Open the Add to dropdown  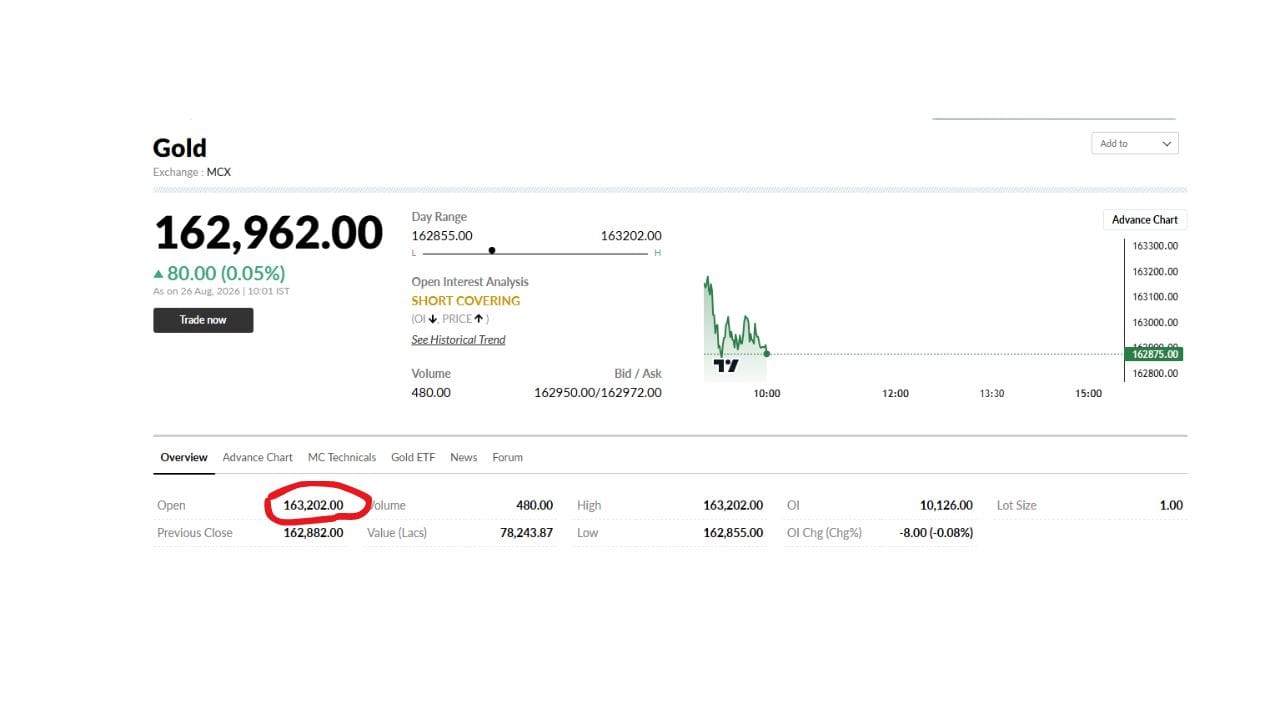(x=1135, y=144)
